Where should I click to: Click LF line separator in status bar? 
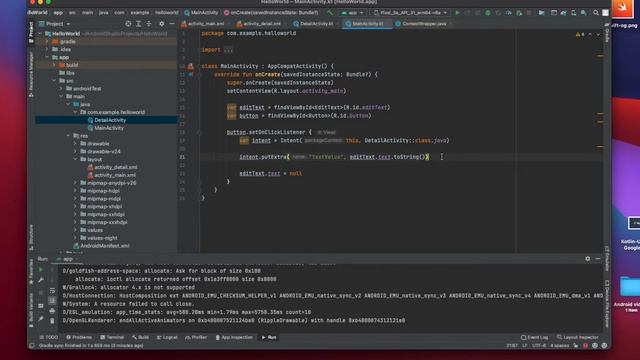click(x=524, y=345)
